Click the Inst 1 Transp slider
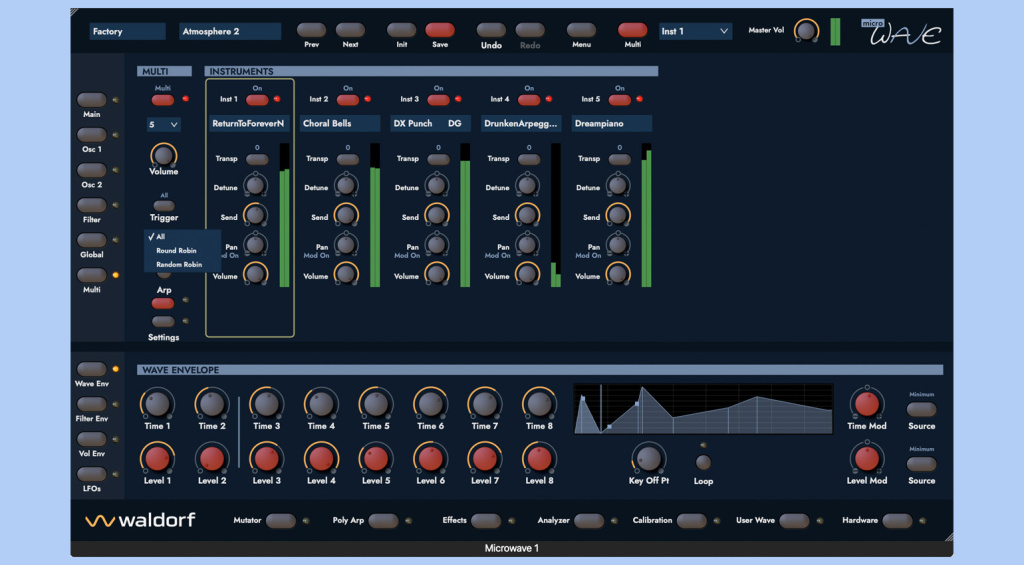Image resolution: width=1024 pixels, height=565 pixels. 257,159
